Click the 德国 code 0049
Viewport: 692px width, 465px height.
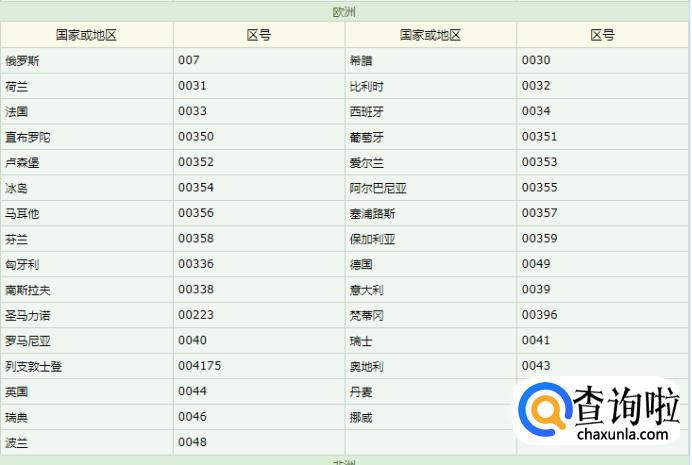pos(536,264)
